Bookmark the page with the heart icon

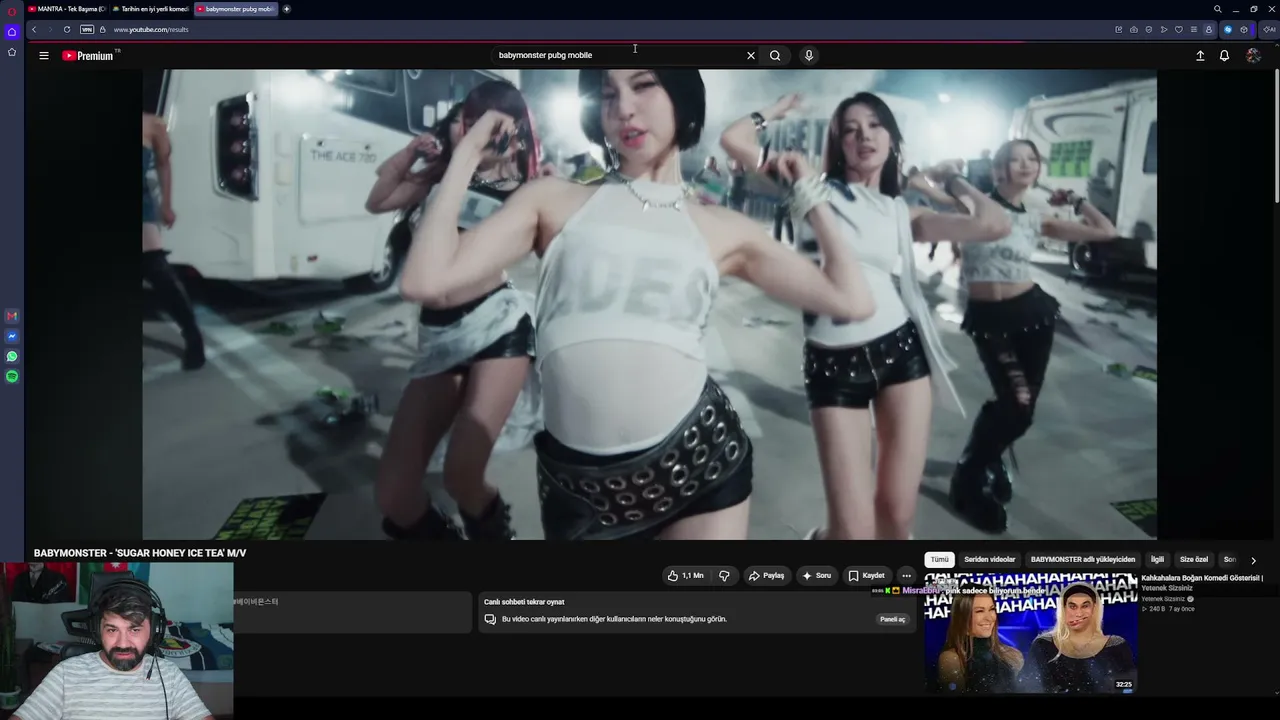[x=1179, y=30]
